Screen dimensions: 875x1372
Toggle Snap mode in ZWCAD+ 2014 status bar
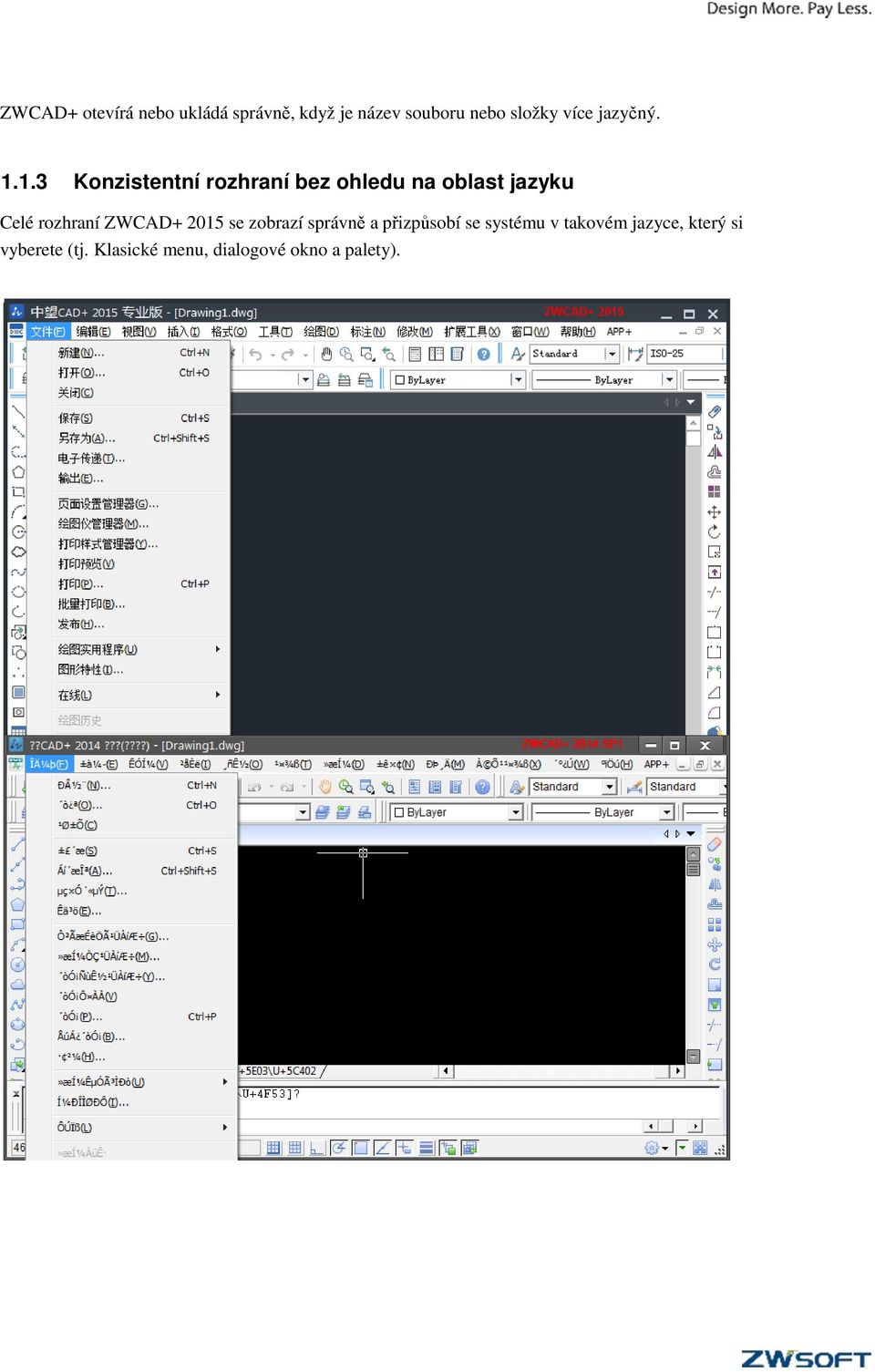(x=273, y=1148)
